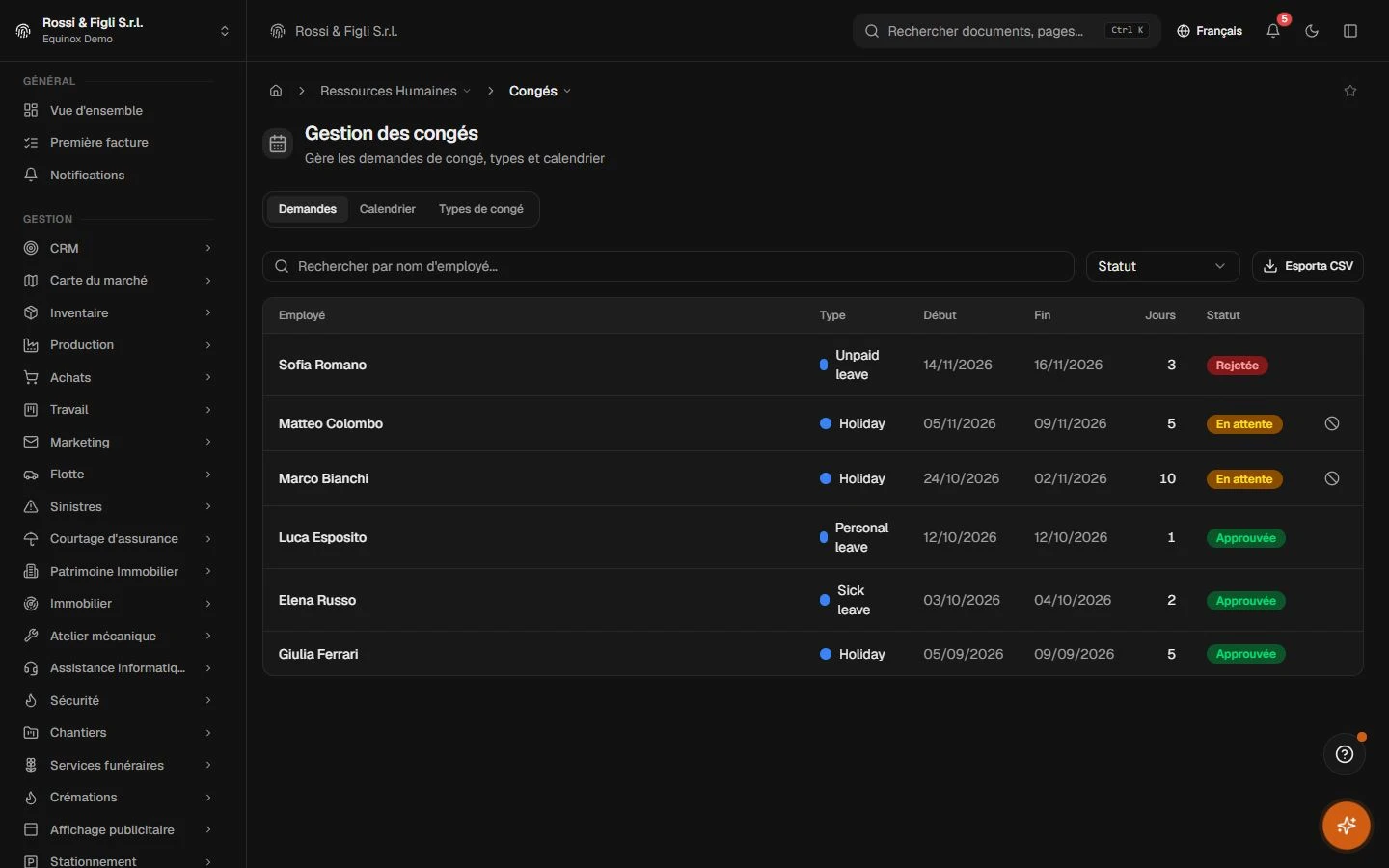
Task: Cancel Marco Bianchi's pending request
Action: coord(1332,478)
